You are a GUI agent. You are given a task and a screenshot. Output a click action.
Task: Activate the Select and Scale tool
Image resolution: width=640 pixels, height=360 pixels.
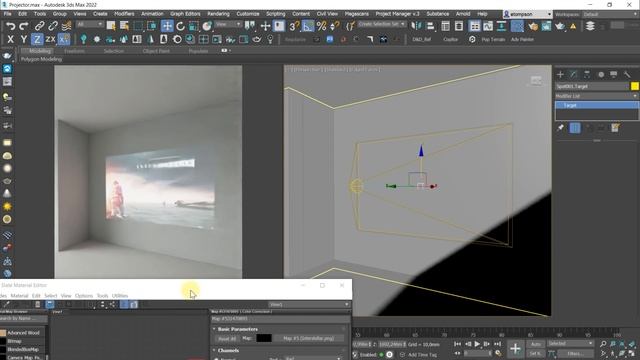tap(193, 26)
